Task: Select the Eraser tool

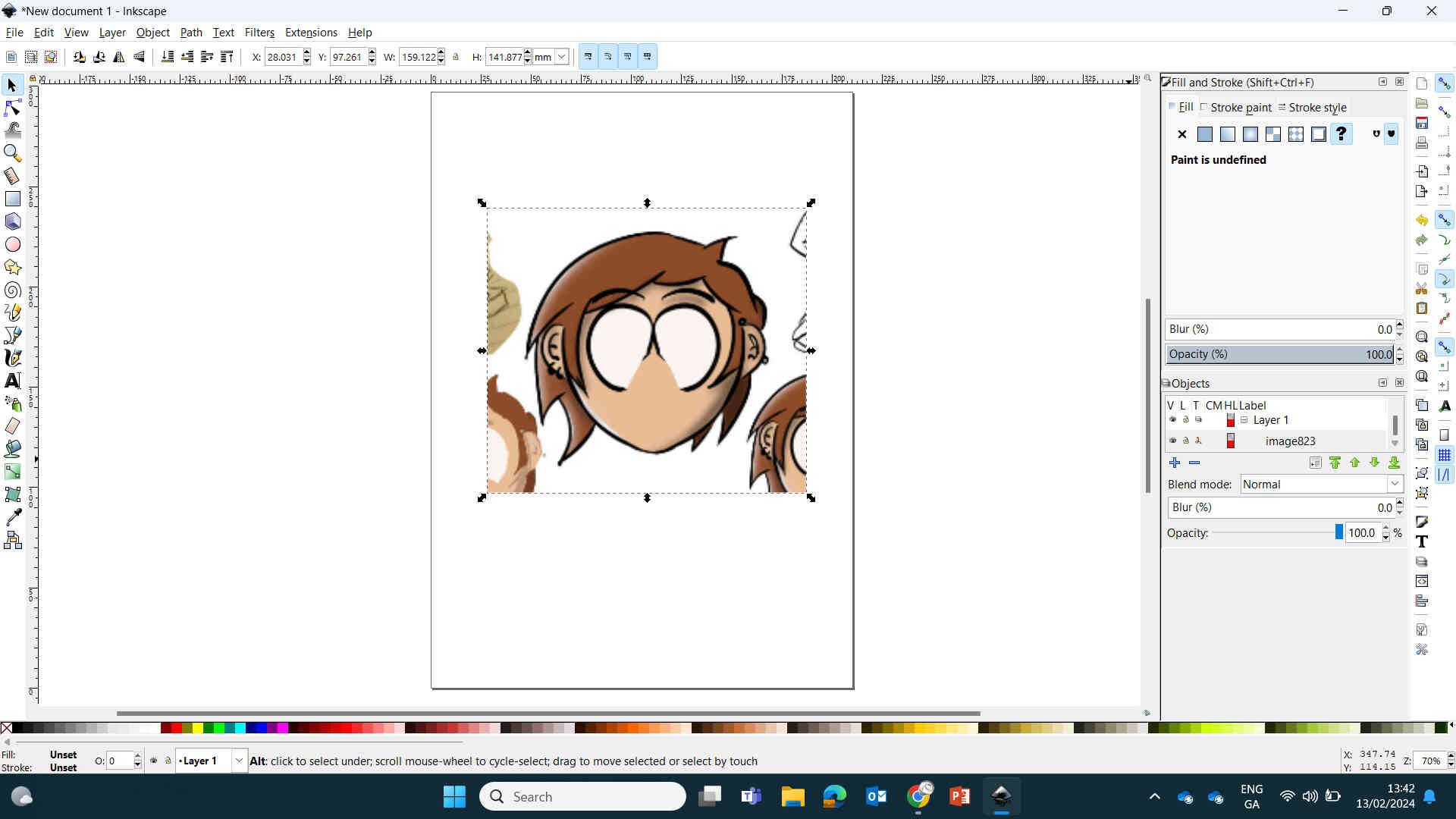Action: pyautogui.click(x=12, y=426)
